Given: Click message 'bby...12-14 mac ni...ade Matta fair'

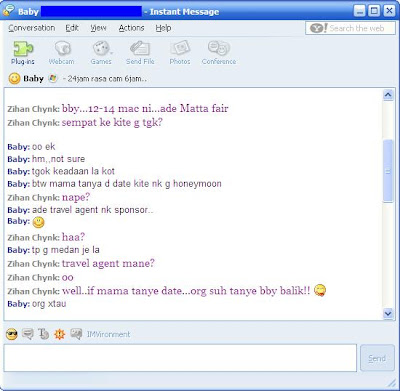Looking at the screenshot, I should [145, 108].
